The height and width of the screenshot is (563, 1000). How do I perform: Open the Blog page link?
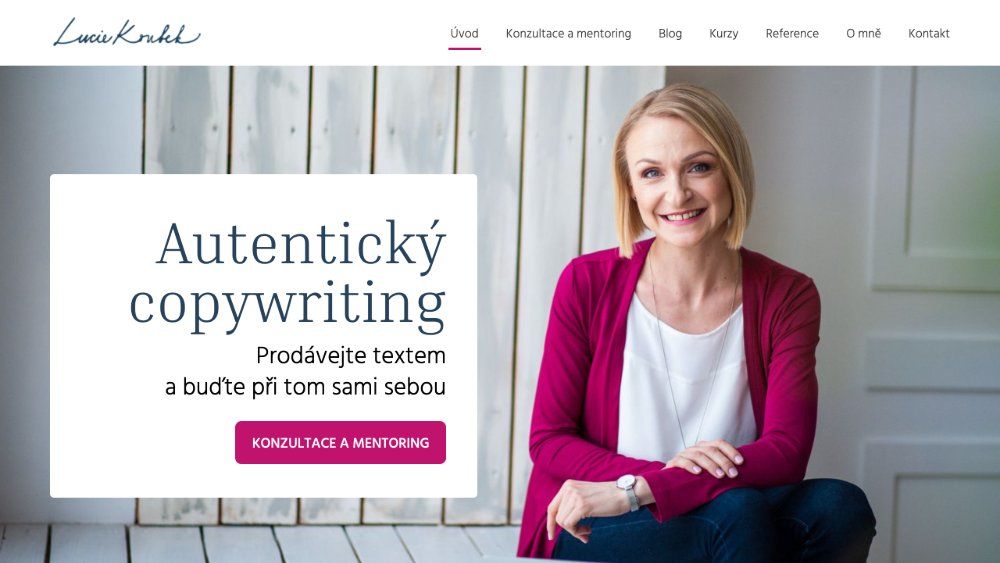[x=670, y=33]
